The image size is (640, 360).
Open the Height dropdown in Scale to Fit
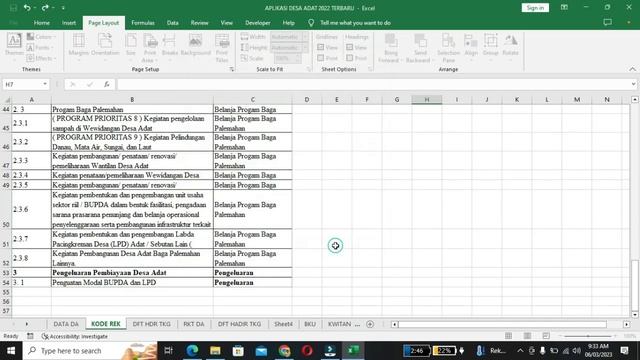point(305,47)
